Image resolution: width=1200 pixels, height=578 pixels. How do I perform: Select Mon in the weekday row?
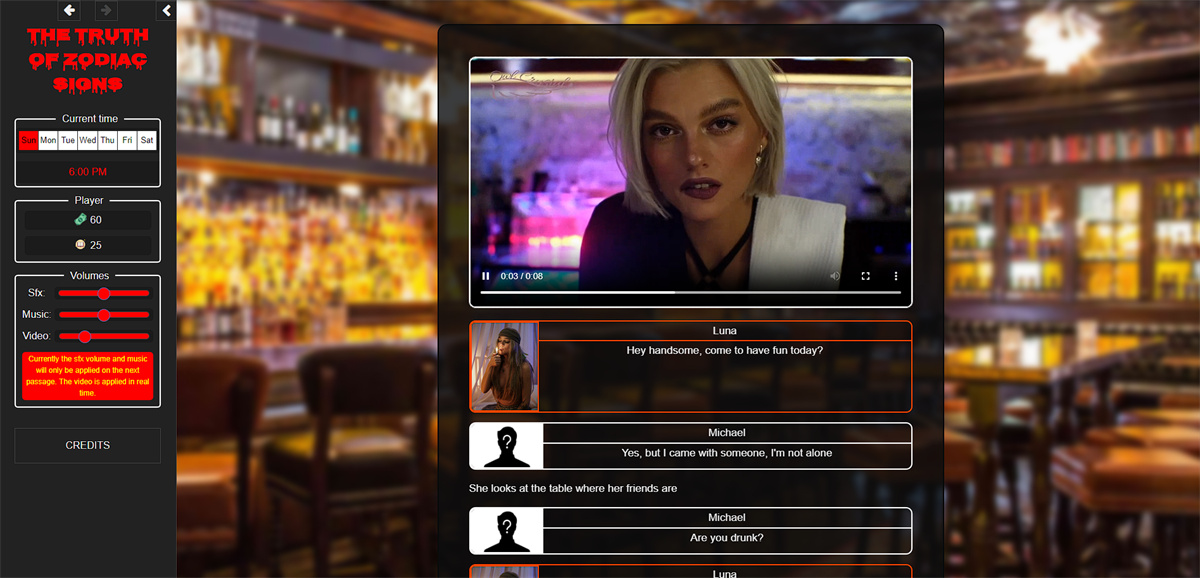(x=48, y=141)
